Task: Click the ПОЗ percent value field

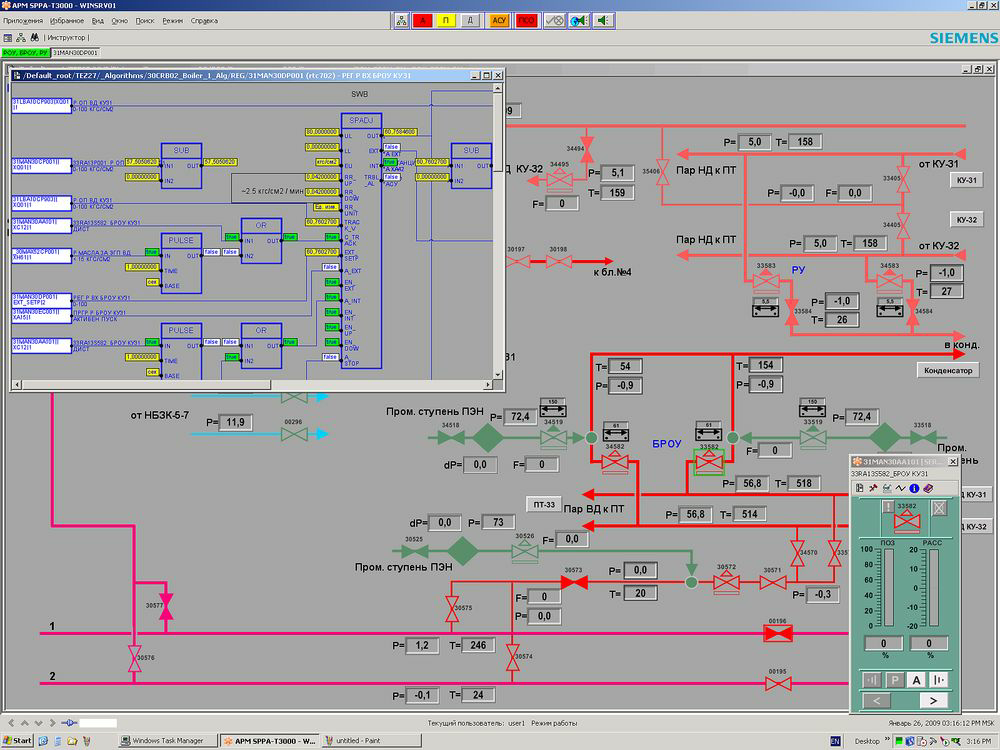Action: (883, 643)
